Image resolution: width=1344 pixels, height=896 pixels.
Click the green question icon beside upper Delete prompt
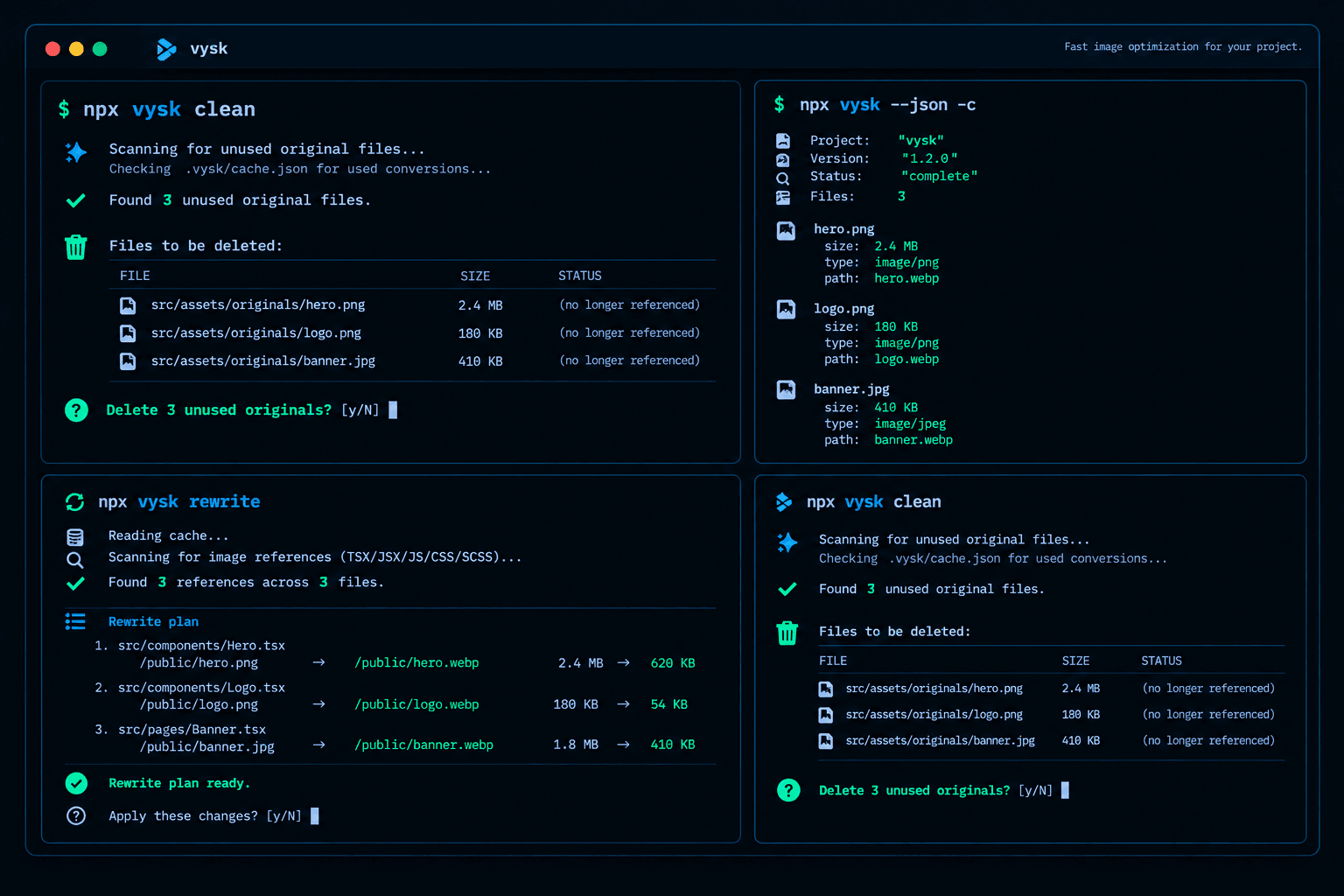pyautogui.click(x=76, y=409)
